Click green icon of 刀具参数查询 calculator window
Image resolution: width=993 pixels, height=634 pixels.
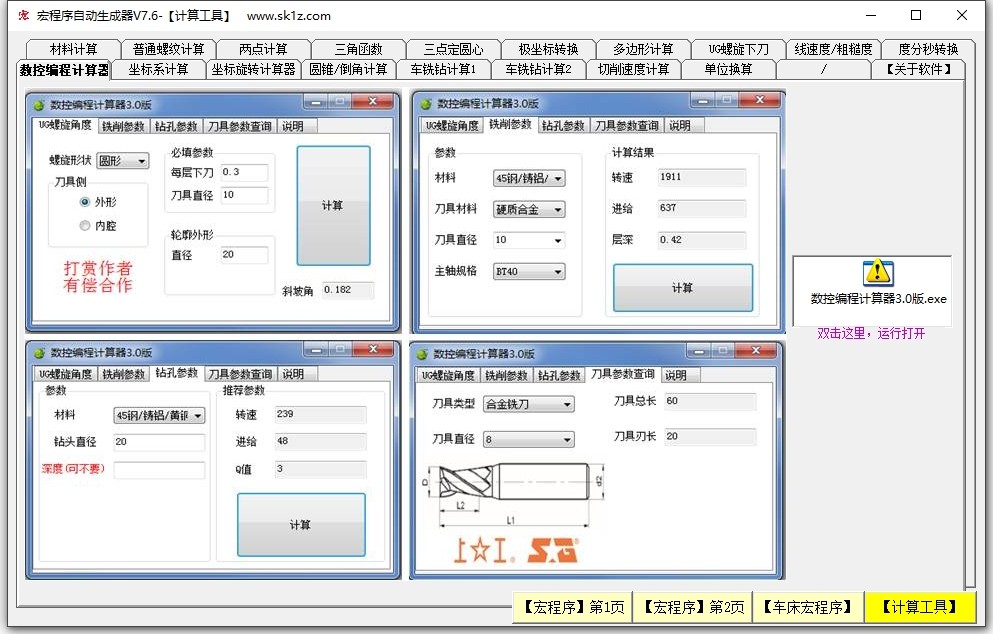[x=422, y=353]
